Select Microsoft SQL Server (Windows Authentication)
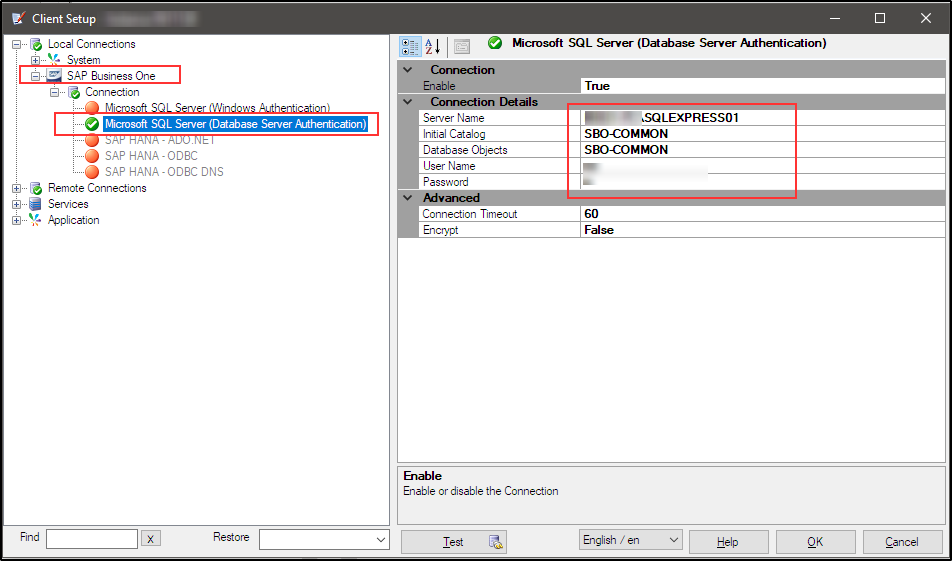This screenshot has width=952, height=561. pos(217,108)
